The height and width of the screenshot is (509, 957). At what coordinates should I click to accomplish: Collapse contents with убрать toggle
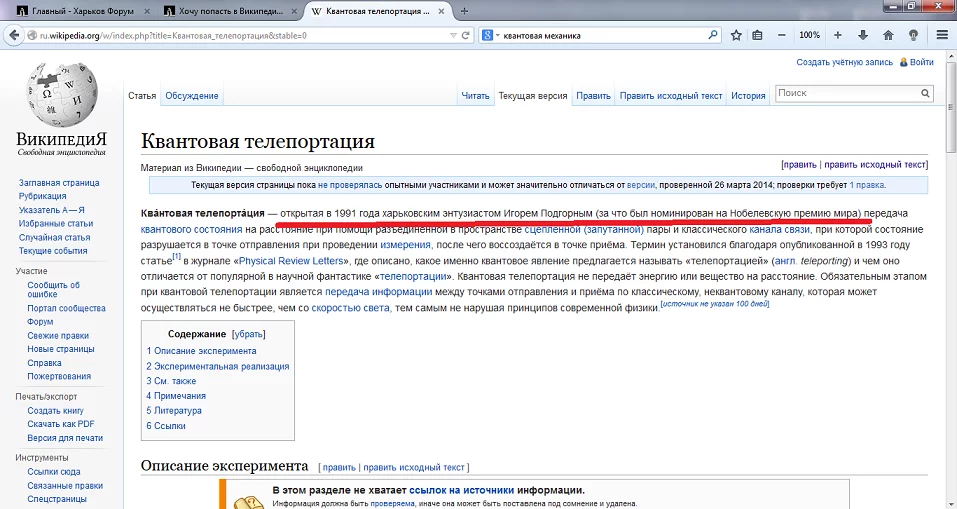click(248, 334)
